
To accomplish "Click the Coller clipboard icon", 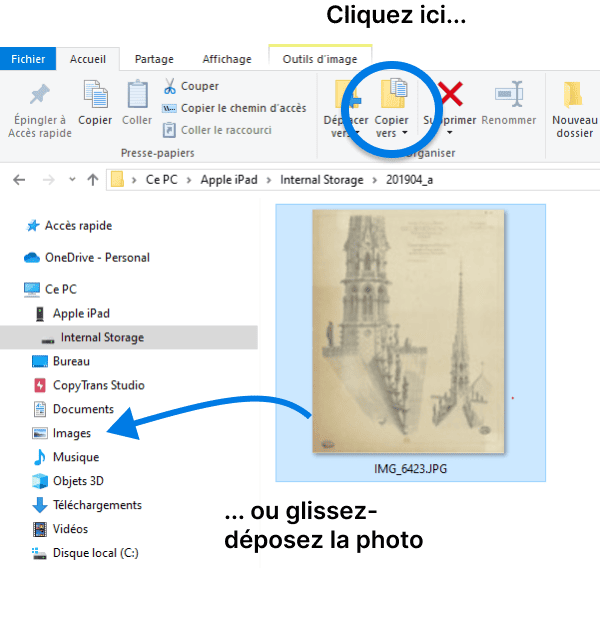I will [x=137, y=94].
